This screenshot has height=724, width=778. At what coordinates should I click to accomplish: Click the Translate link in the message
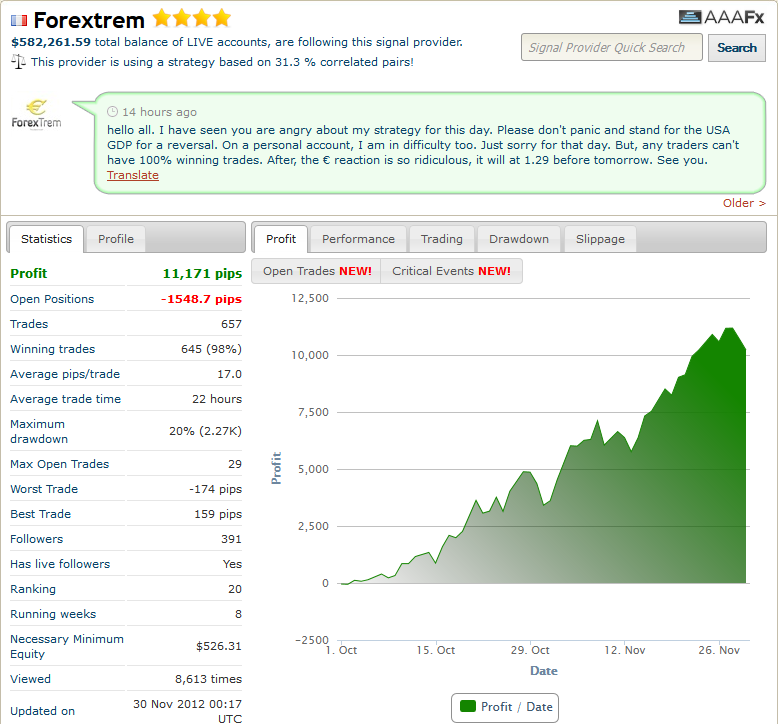(133, 175)
